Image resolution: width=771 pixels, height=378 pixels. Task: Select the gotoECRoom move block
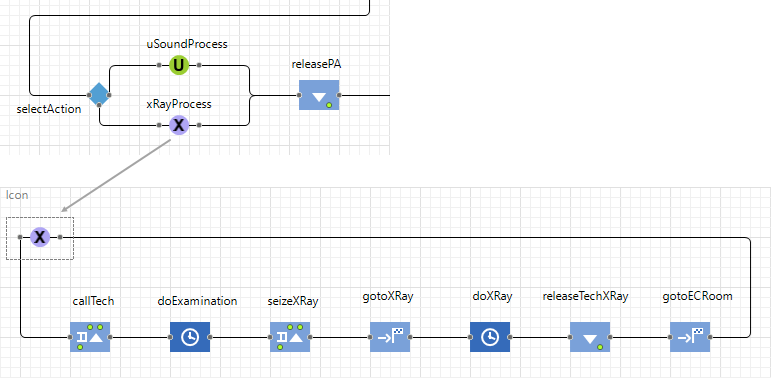coord(690,337)
